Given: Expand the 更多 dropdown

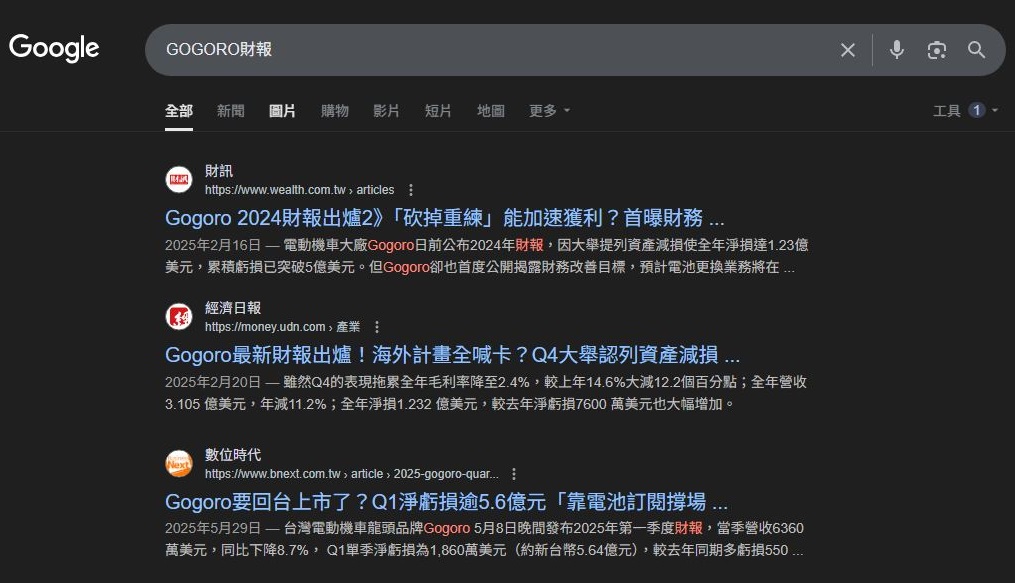Looking at the screenshot, I should point(550,111).
